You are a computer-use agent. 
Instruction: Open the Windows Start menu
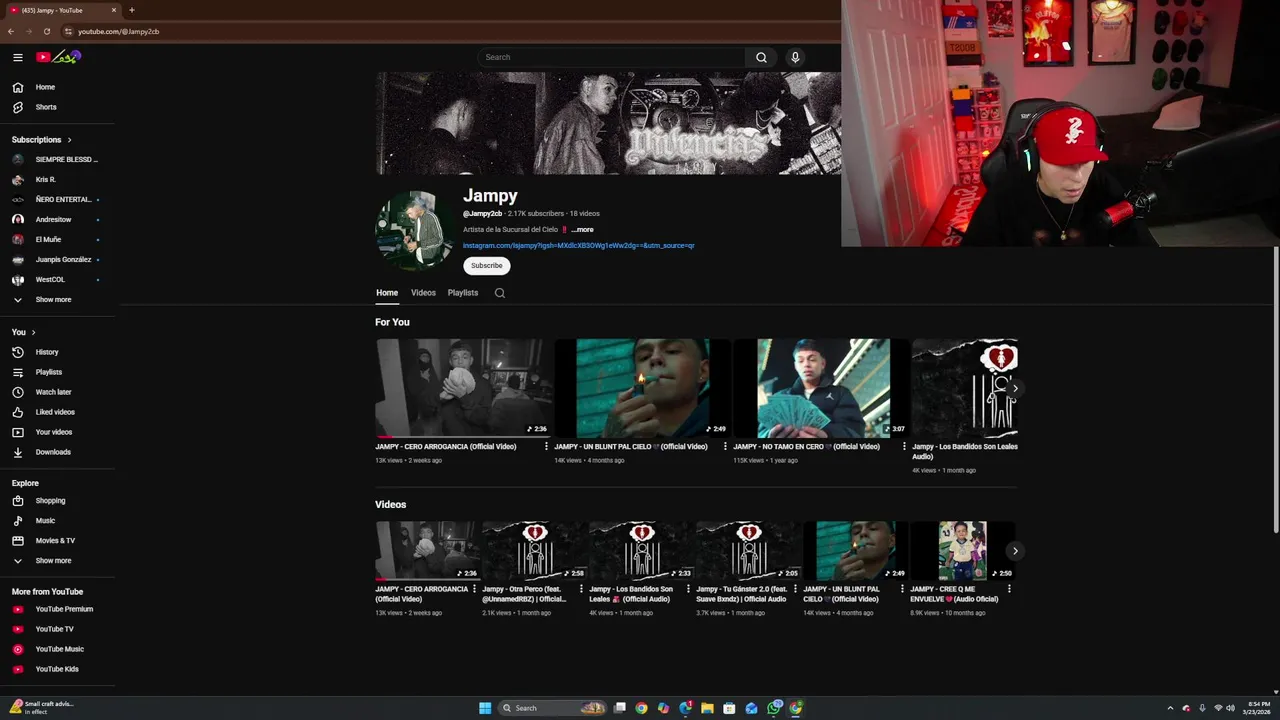tap(485, 708)
